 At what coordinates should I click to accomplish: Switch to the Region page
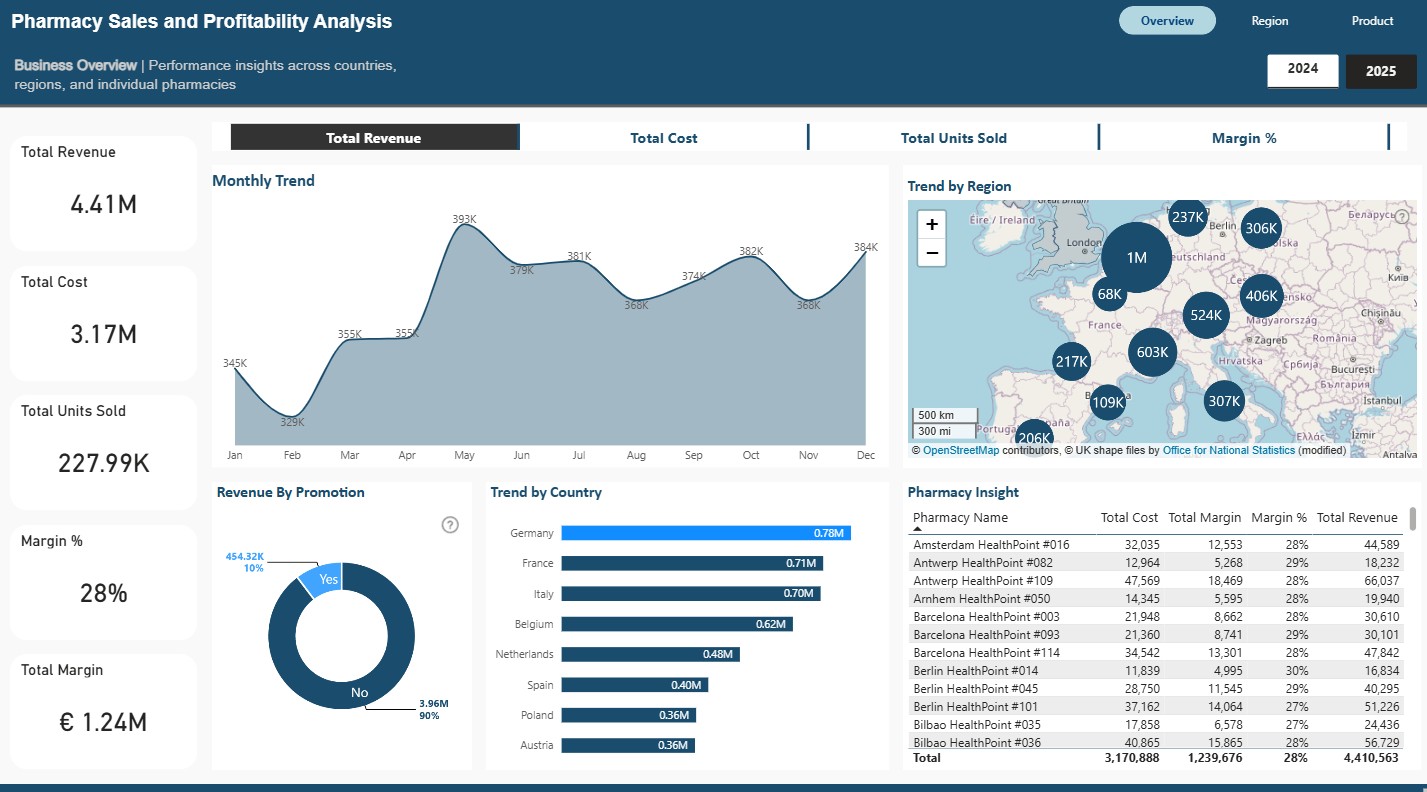click(x=1269, y=20)
